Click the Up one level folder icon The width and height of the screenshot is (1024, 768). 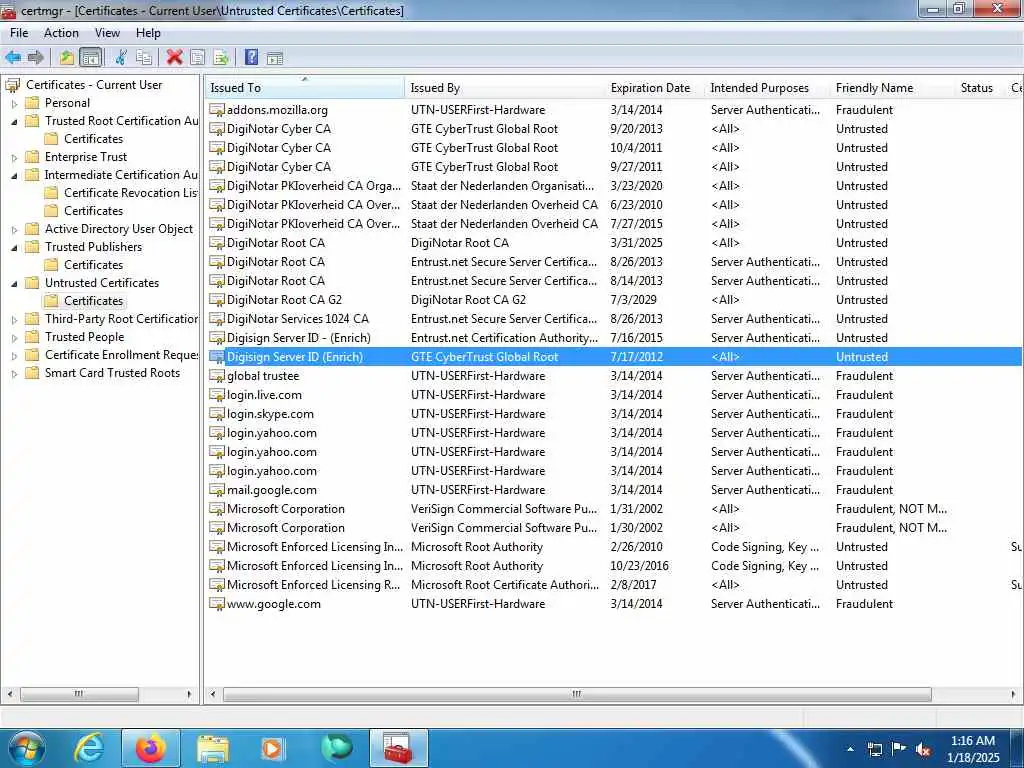(67, 57)
